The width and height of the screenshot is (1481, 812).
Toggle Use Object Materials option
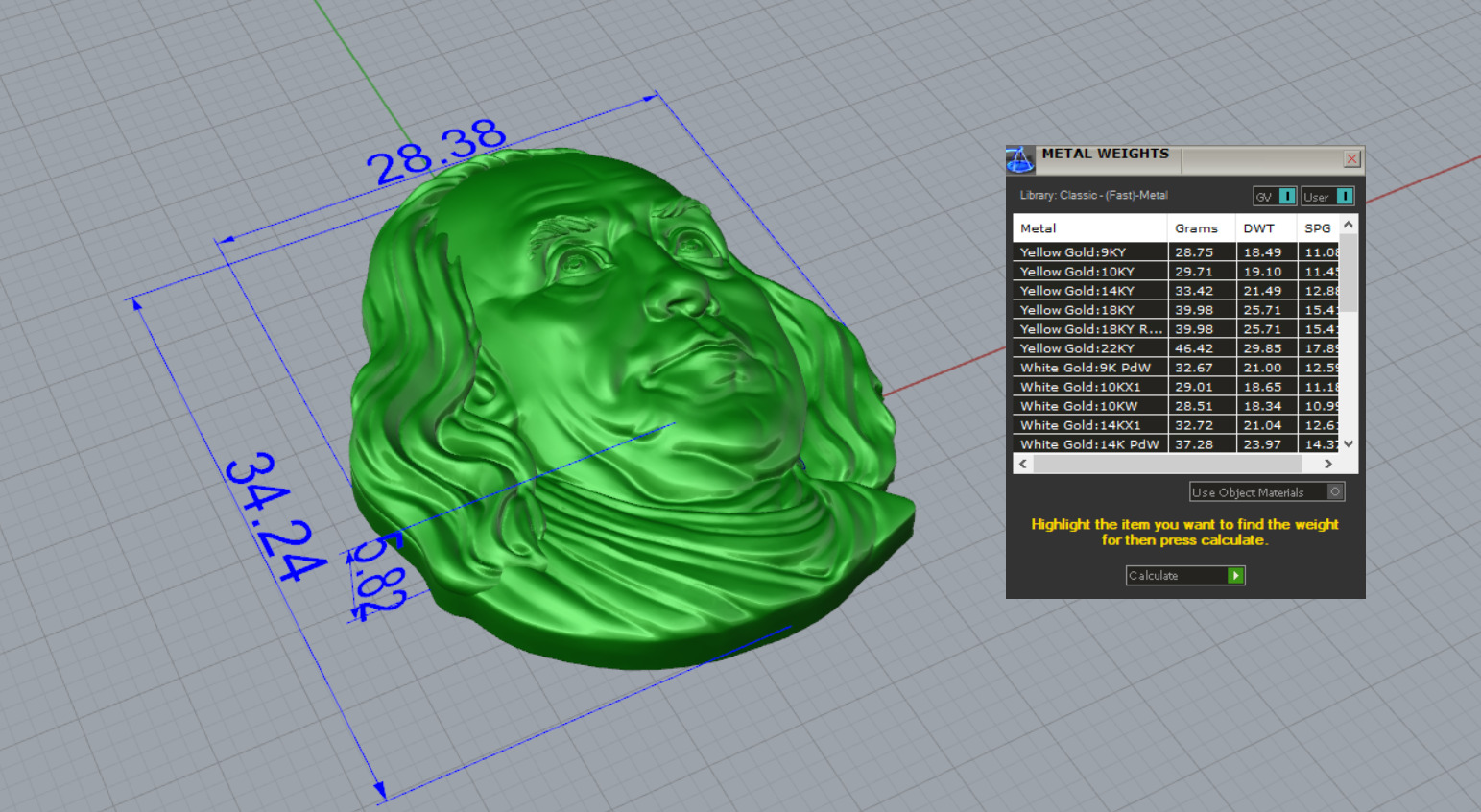[x=1267, y=491]
